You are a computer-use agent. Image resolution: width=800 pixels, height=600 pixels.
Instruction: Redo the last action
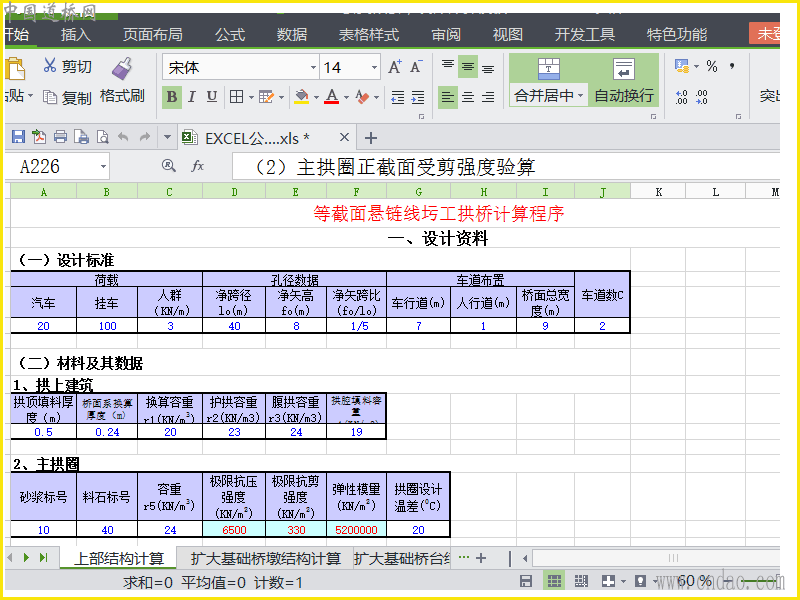144,137
